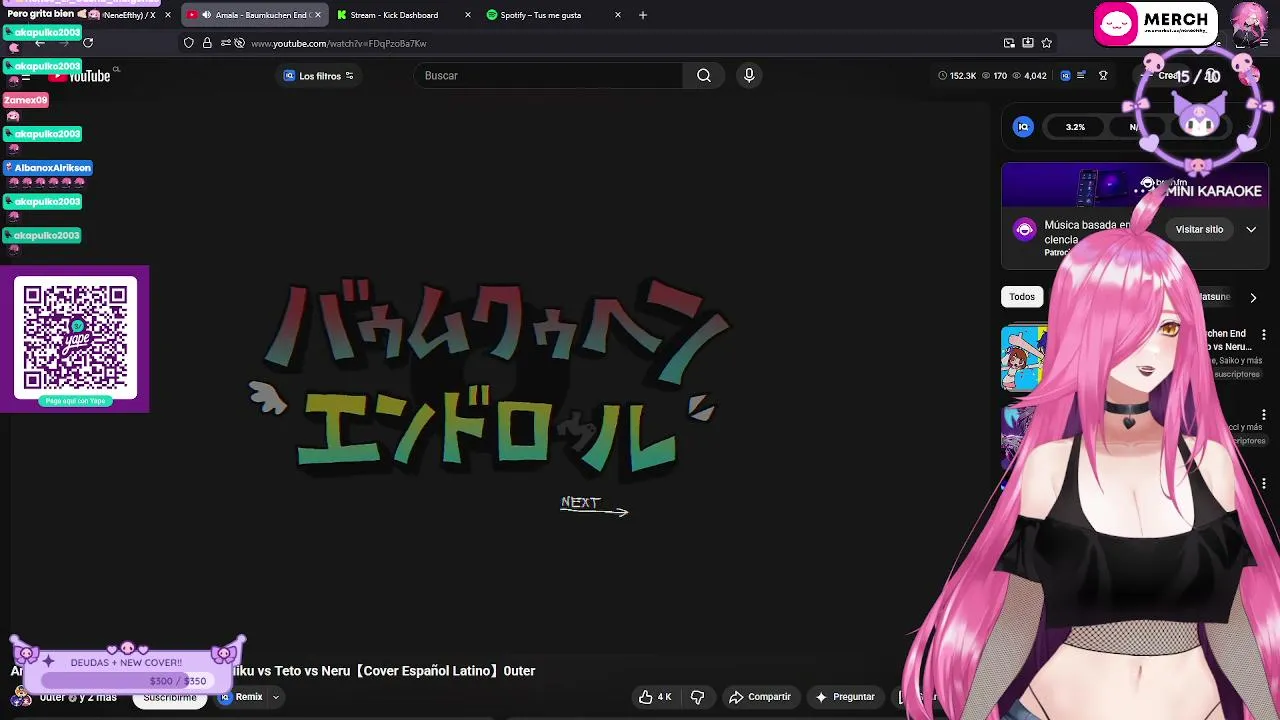Dislike the video with thumbs down

[x=698, y=697]
